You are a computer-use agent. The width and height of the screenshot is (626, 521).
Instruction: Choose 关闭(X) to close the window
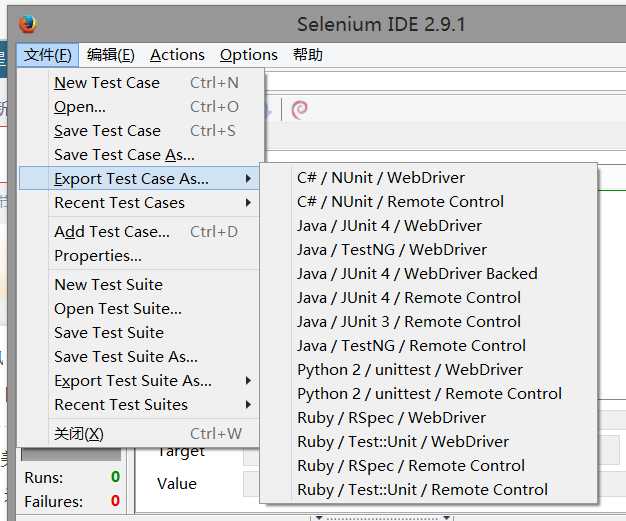(x=141, y=434)
